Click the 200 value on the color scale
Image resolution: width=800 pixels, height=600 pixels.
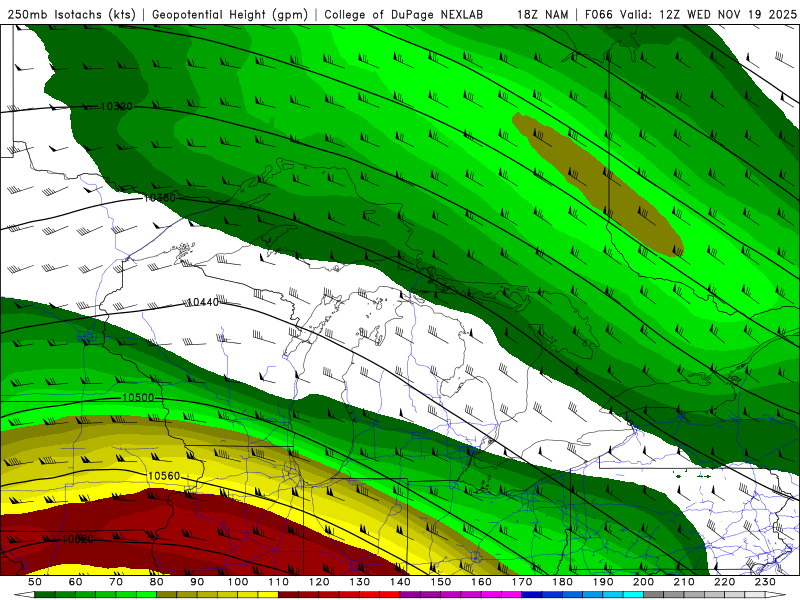[x=643, y=582]
